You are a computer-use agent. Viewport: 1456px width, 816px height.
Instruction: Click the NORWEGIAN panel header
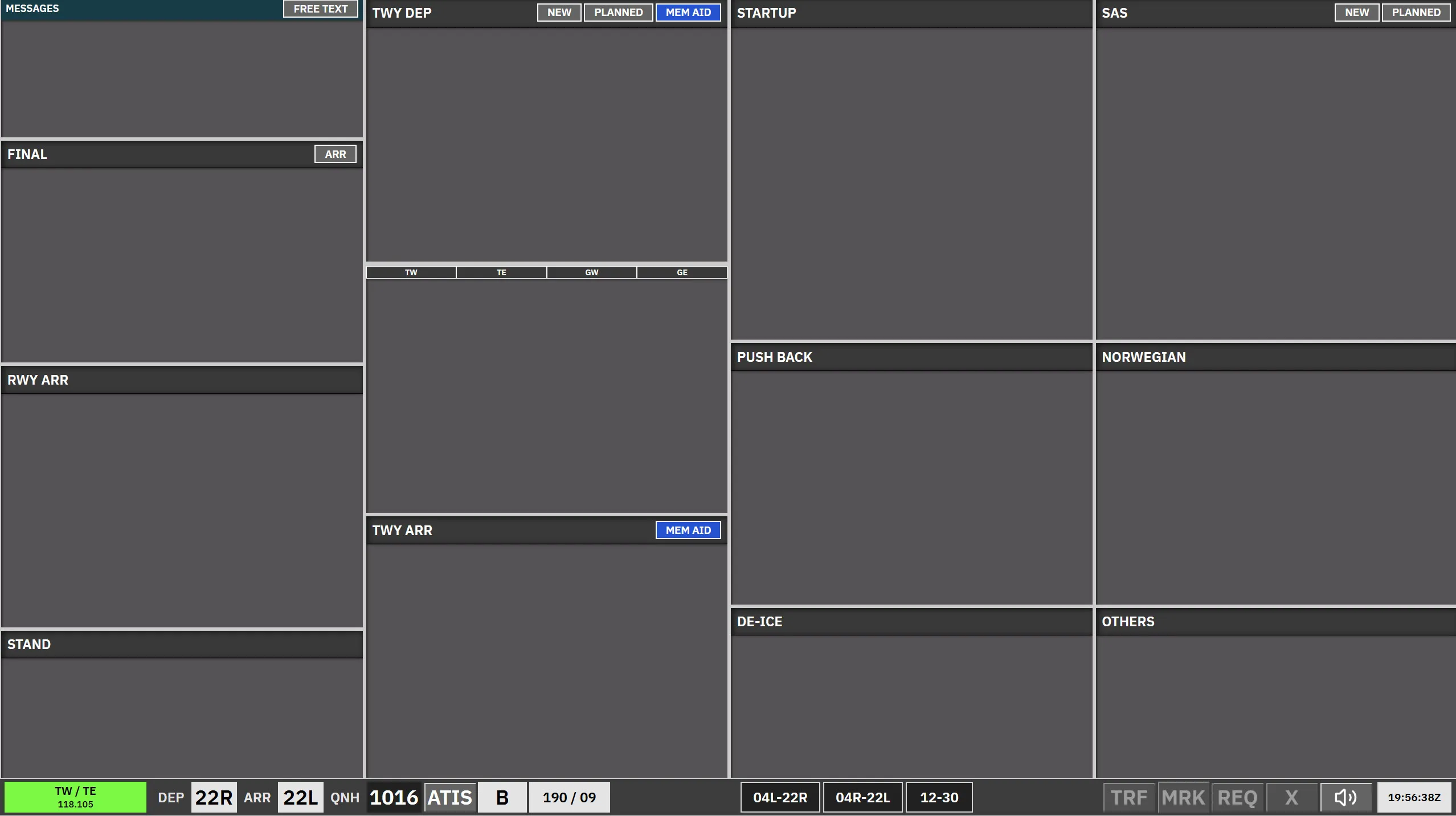(x=1276, y=357)
